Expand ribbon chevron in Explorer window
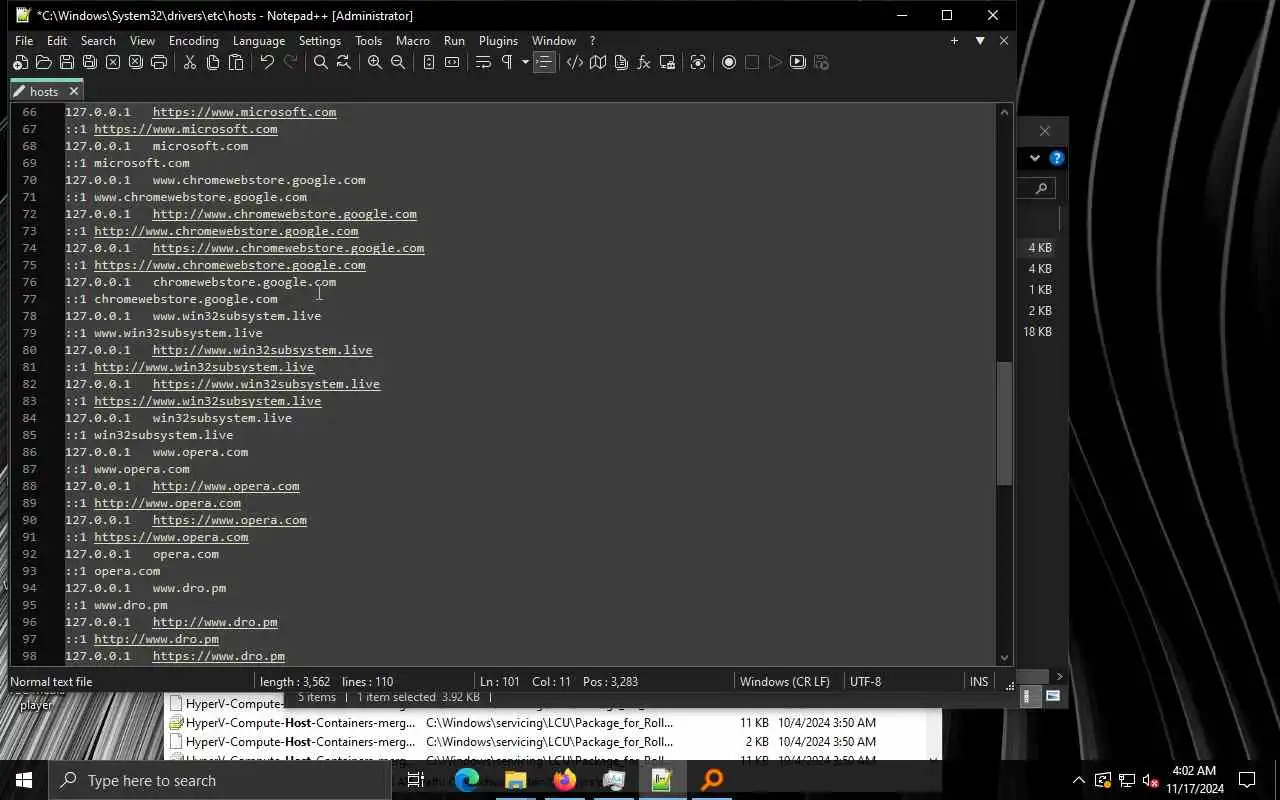Image resolution: width=1280 pixels, height=800 pixels. [1035, 158]
